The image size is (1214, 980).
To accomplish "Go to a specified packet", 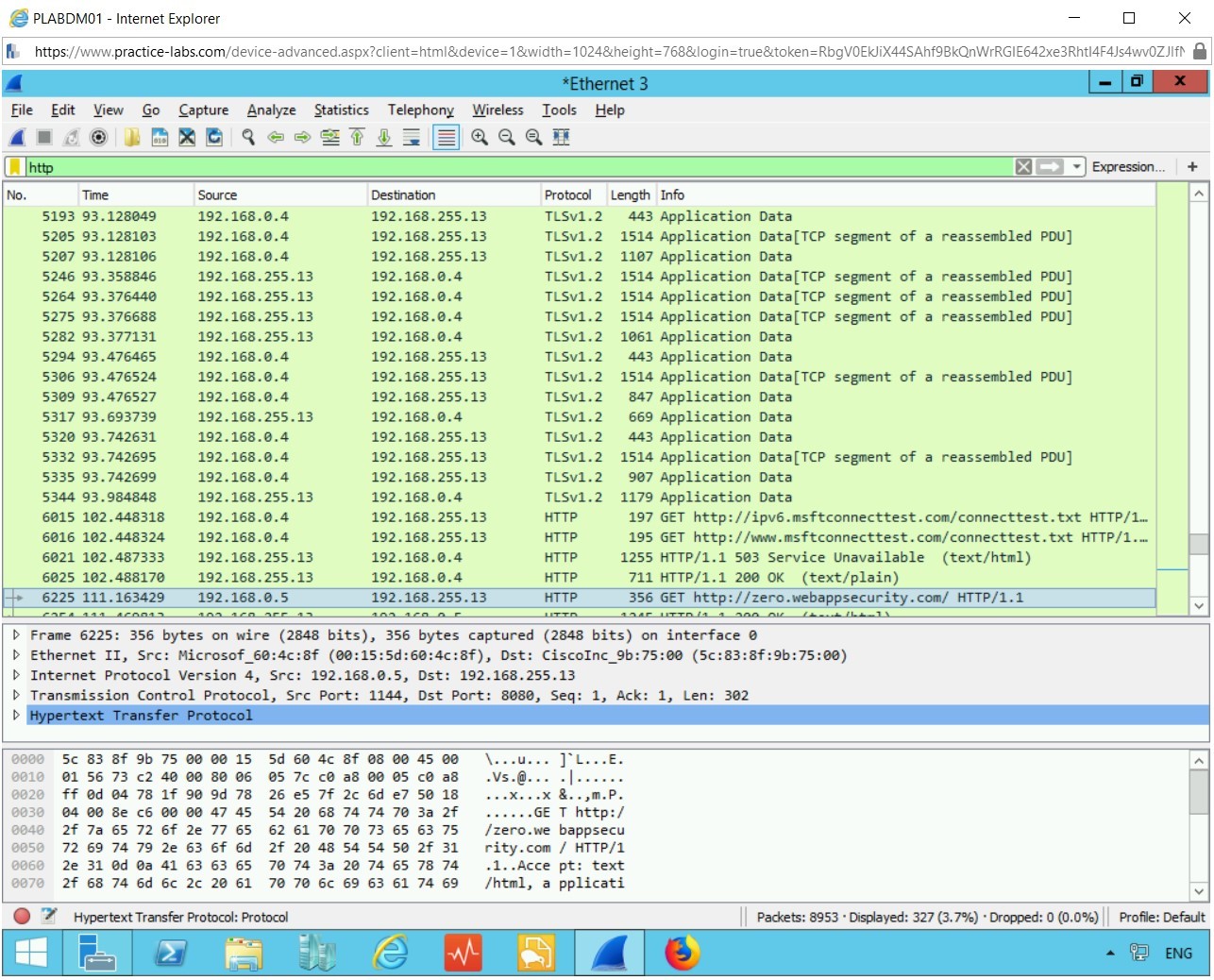I will click(329, 138).
